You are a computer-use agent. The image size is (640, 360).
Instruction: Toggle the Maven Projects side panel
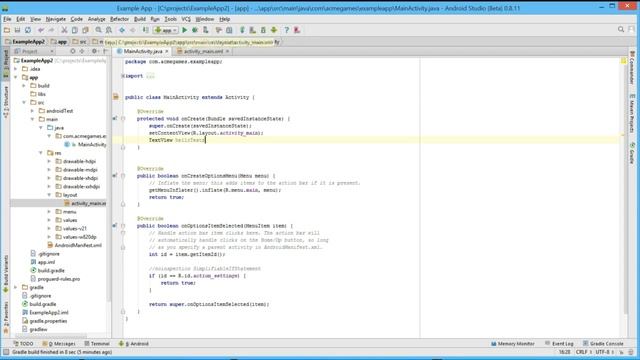[x=632, y=113]
